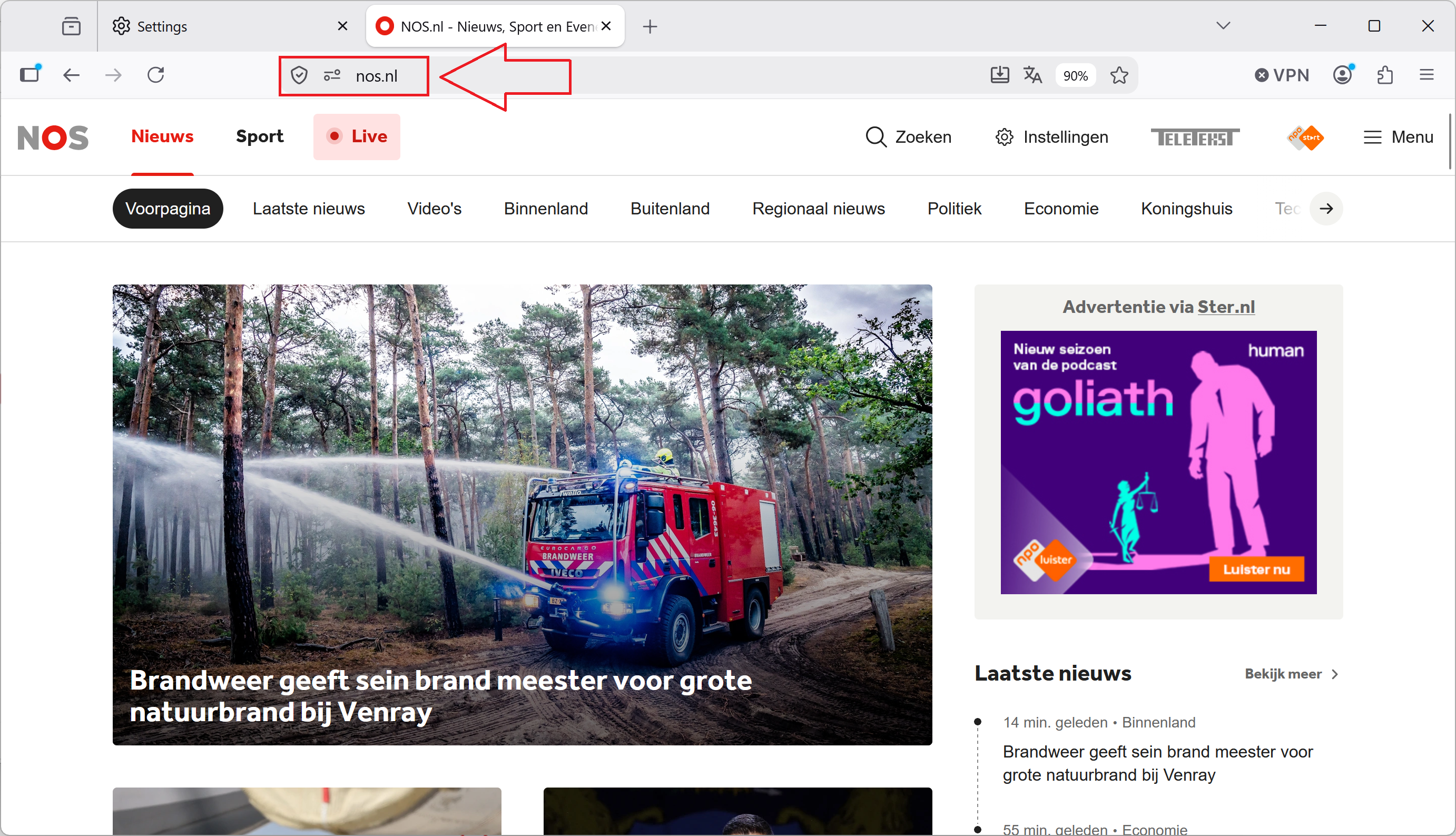Open the lower right article thumbnail

click(738, 812)
